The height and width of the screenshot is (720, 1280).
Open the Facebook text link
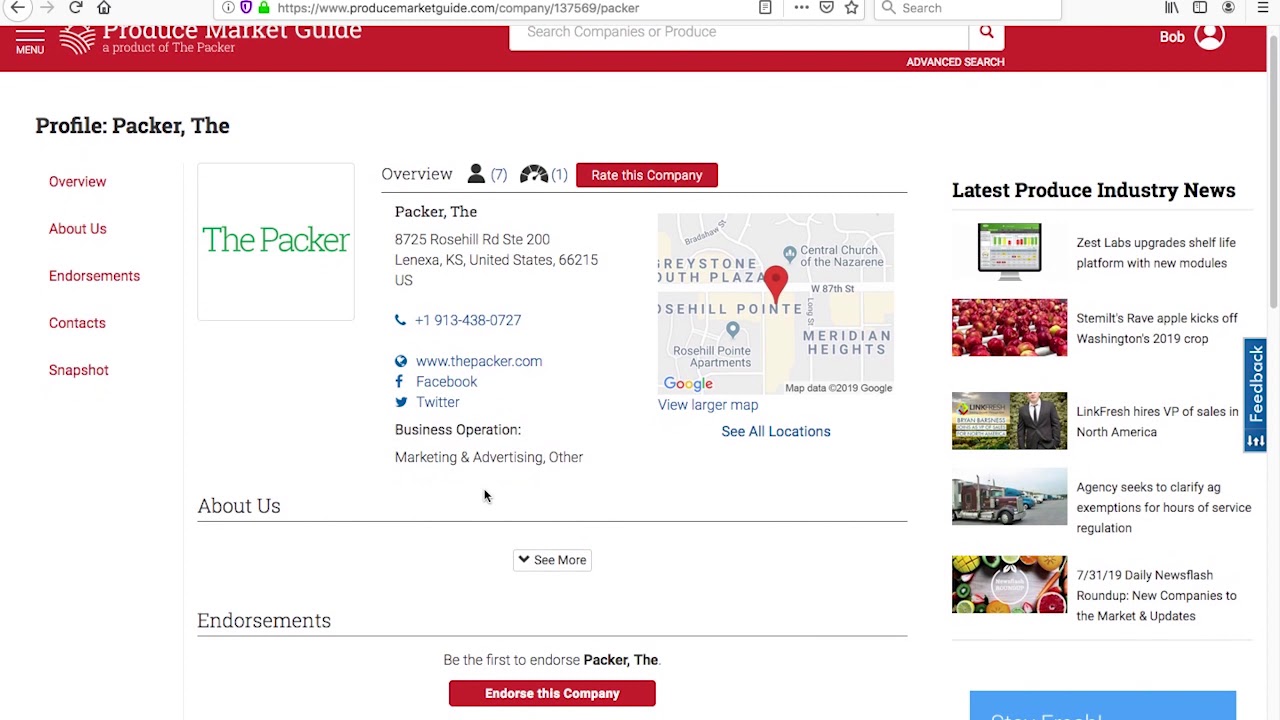[446, 382]
